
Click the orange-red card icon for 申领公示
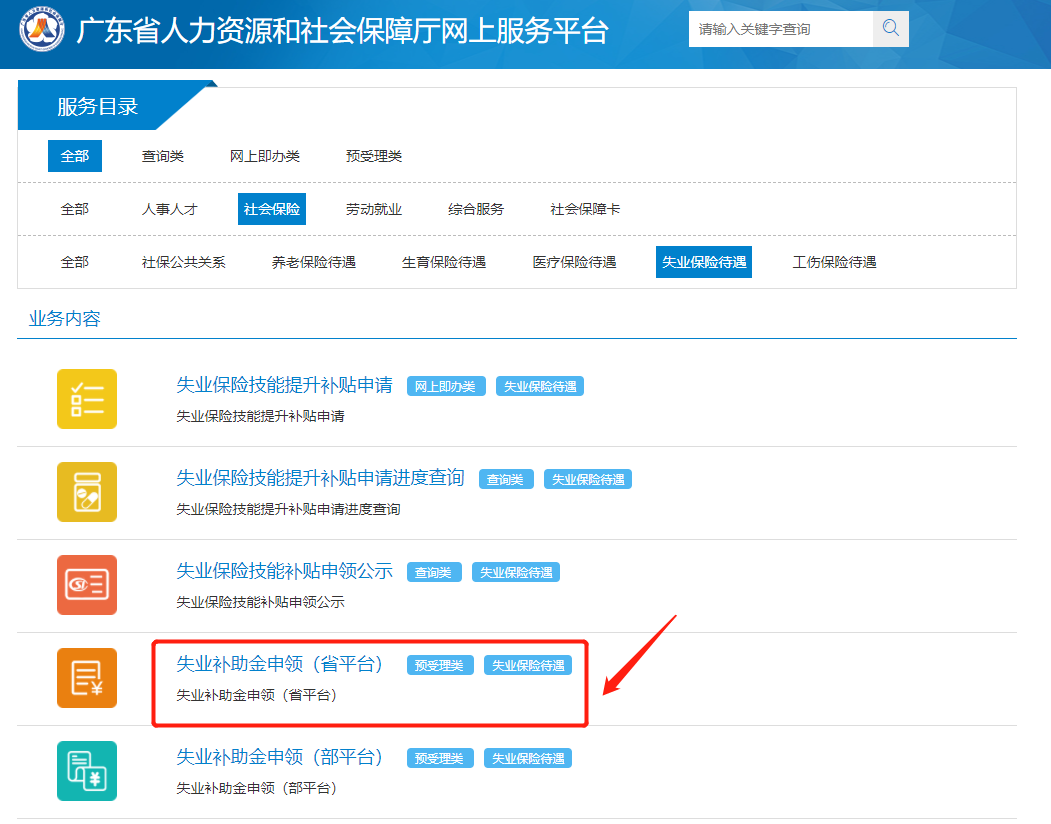tap(87, 585)
